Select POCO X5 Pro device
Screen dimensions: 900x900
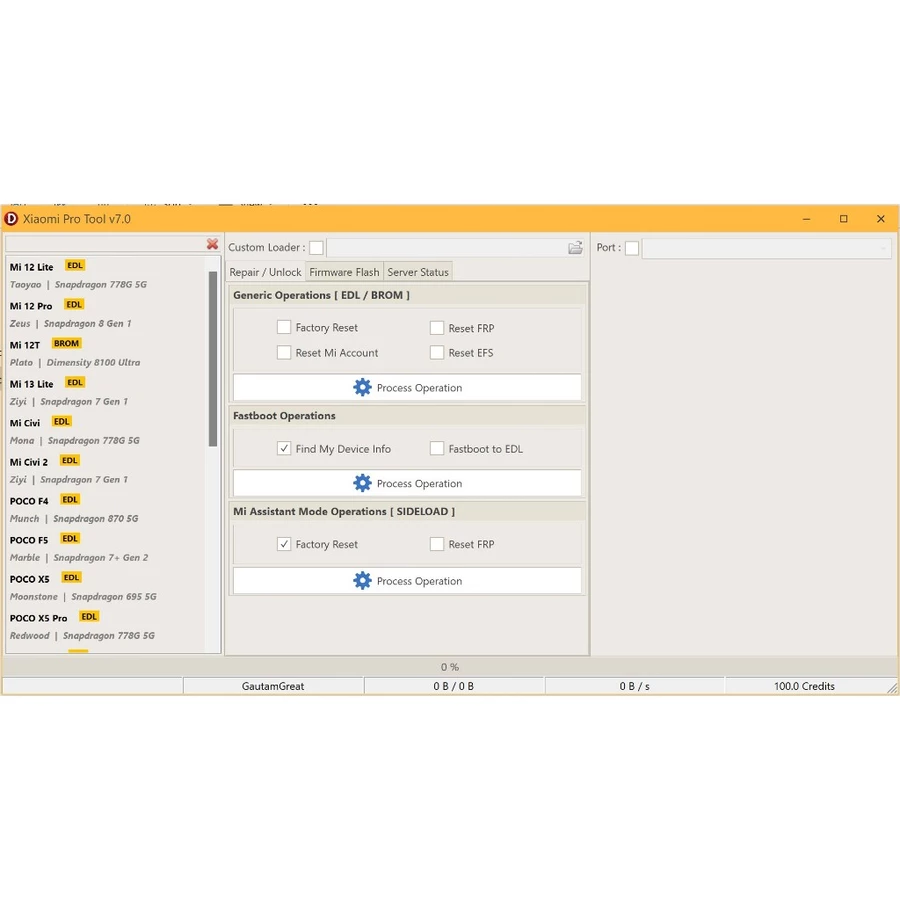tap(106, 626)
